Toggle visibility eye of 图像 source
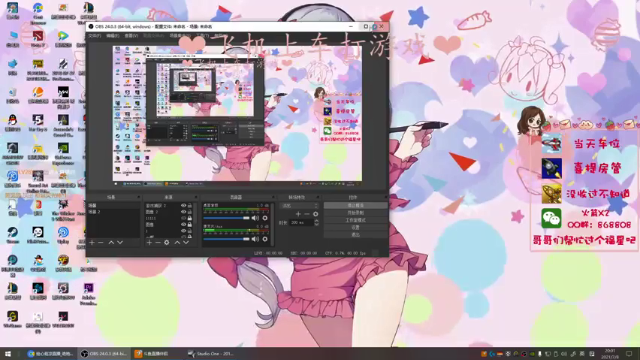This screenshot has height=360, width=640. tap(183, 224)
